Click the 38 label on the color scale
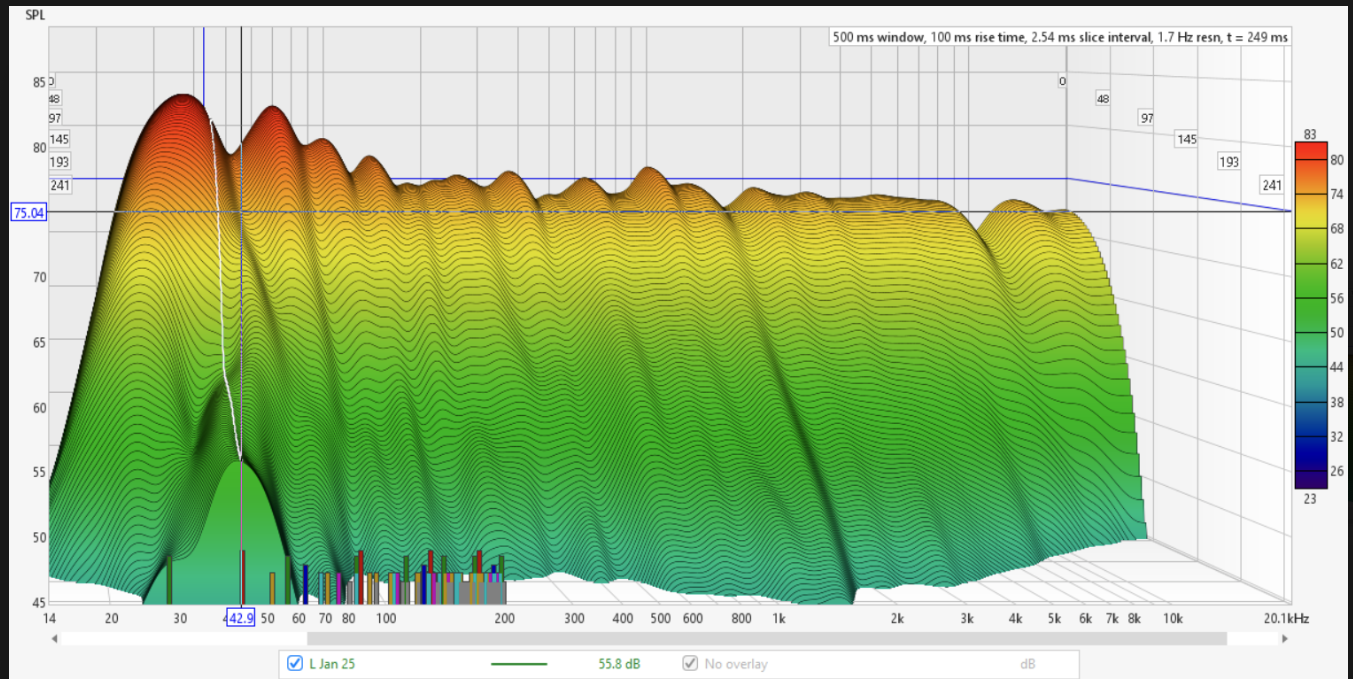Image resolution: width=1353 pixels, height=679 pixels. click(1336, 402)
